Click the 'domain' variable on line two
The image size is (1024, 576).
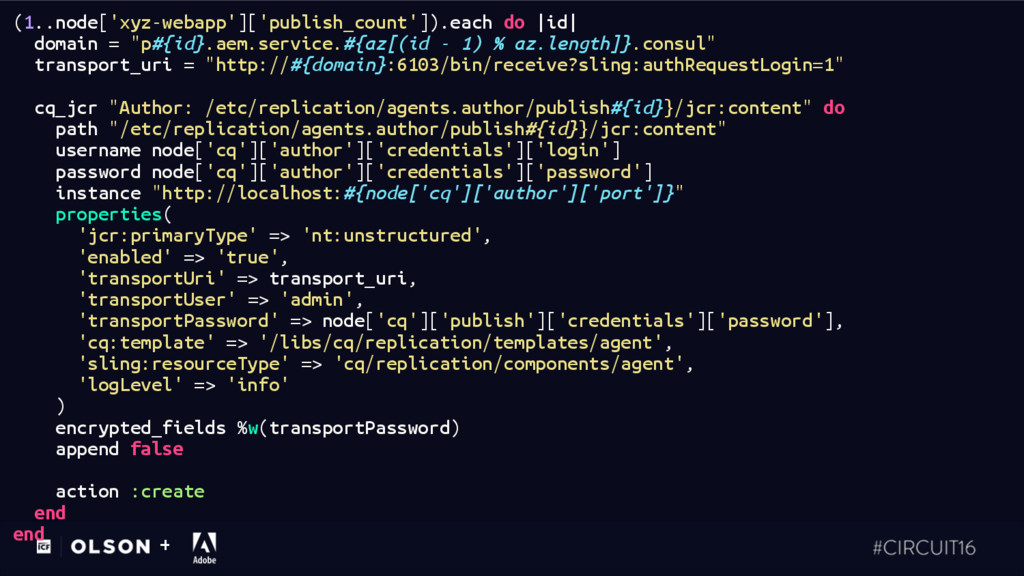click(x=66, y=44)
